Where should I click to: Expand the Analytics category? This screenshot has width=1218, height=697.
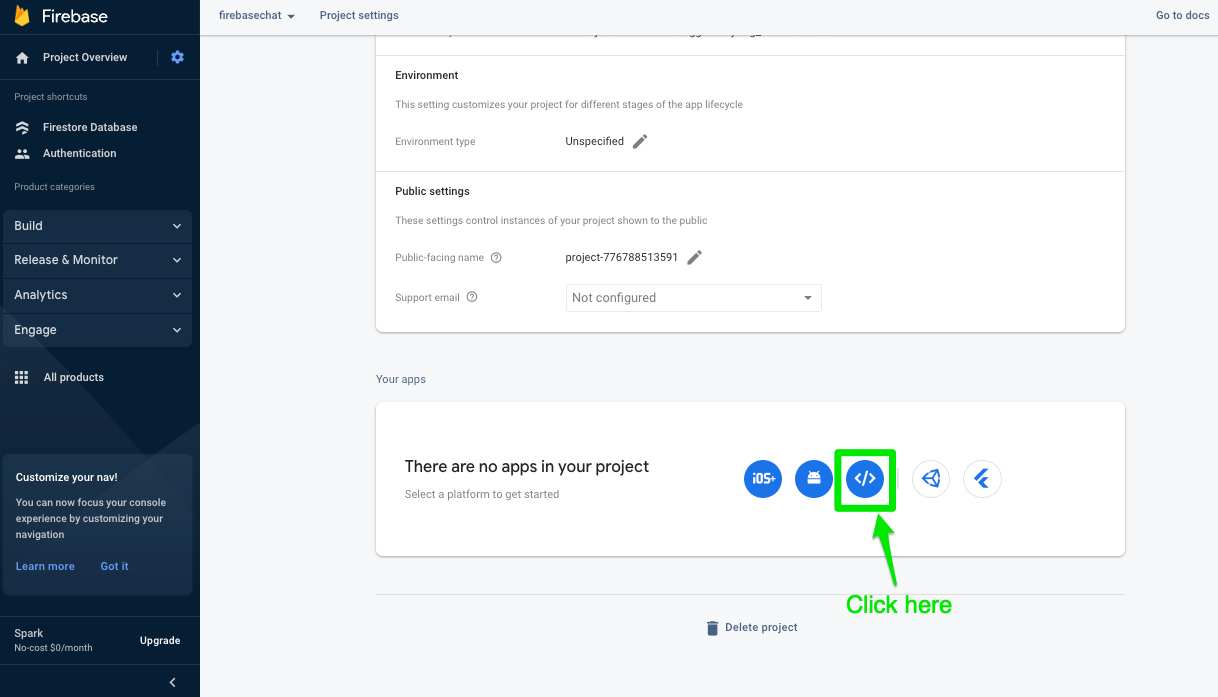[97, 295]
